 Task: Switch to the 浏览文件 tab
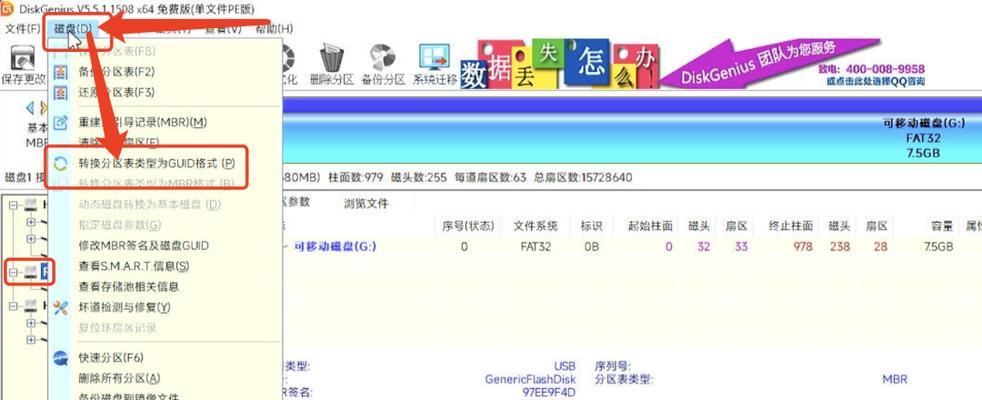tap(366, 203)
